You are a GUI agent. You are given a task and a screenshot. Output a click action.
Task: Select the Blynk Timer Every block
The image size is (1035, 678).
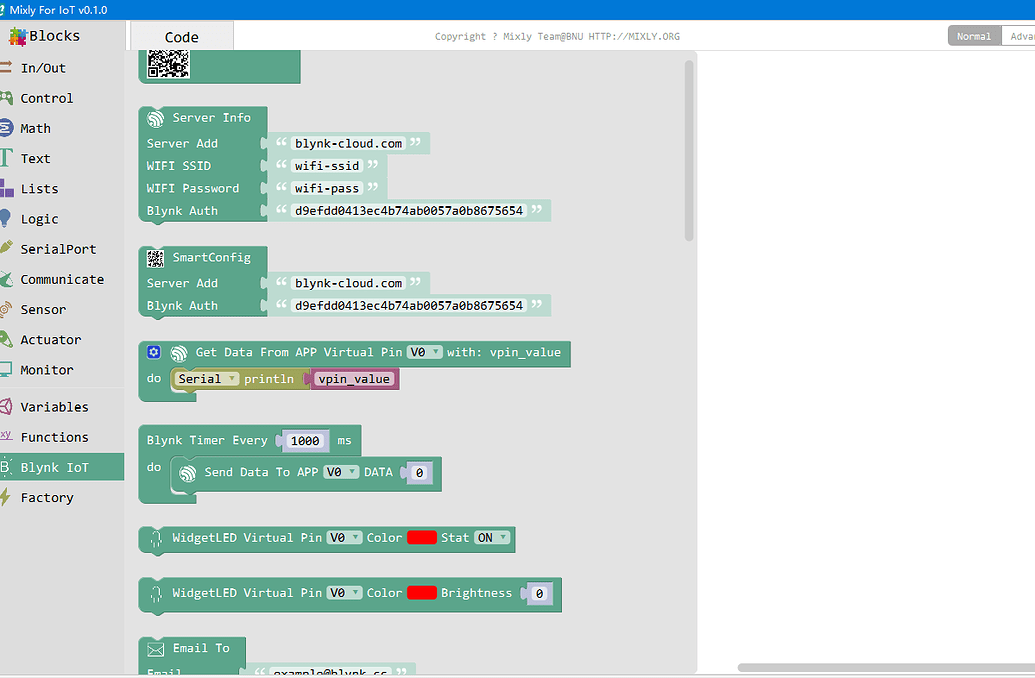[x=207, y=440]
